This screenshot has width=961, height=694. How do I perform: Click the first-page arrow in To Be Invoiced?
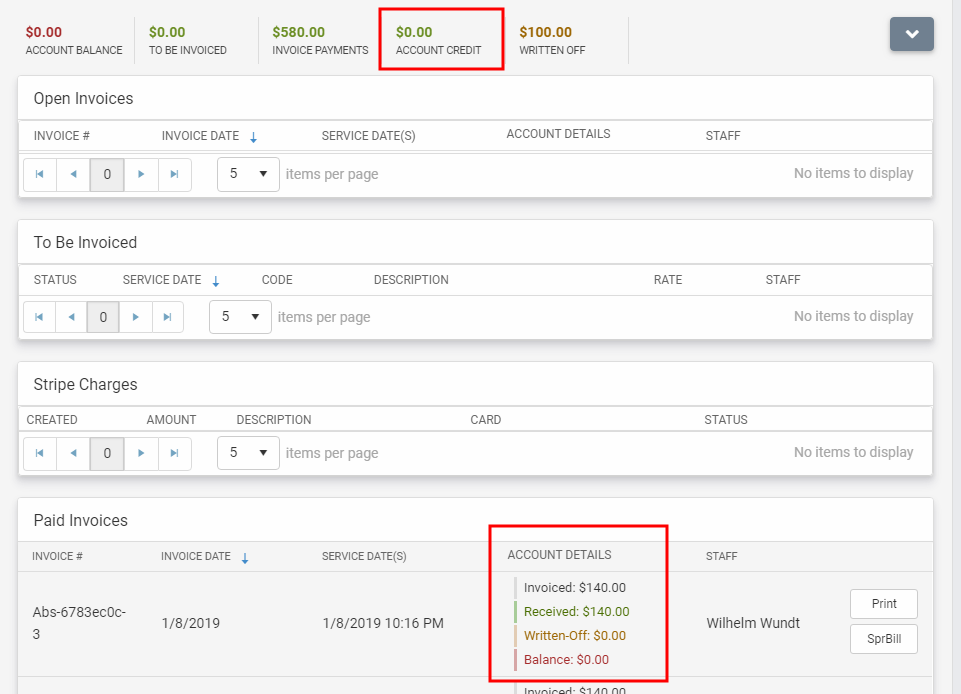(40, 317)
